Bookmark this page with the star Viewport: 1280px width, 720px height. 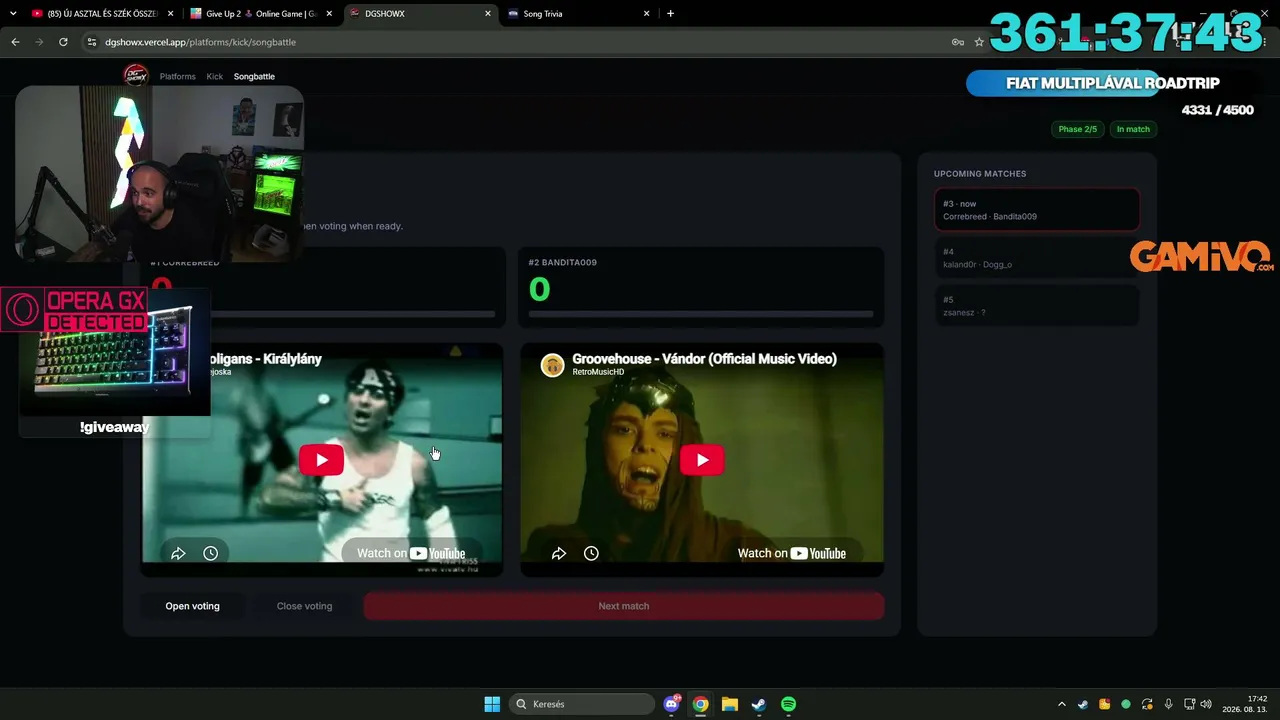(979, 42)
